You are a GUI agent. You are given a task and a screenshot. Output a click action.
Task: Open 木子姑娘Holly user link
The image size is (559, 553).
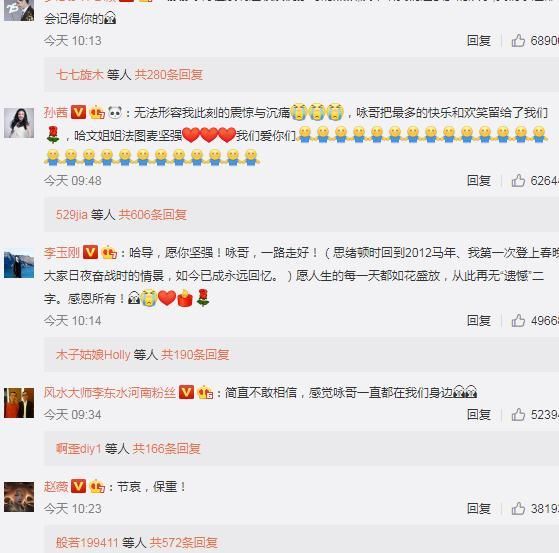click(x=93, y=355)
